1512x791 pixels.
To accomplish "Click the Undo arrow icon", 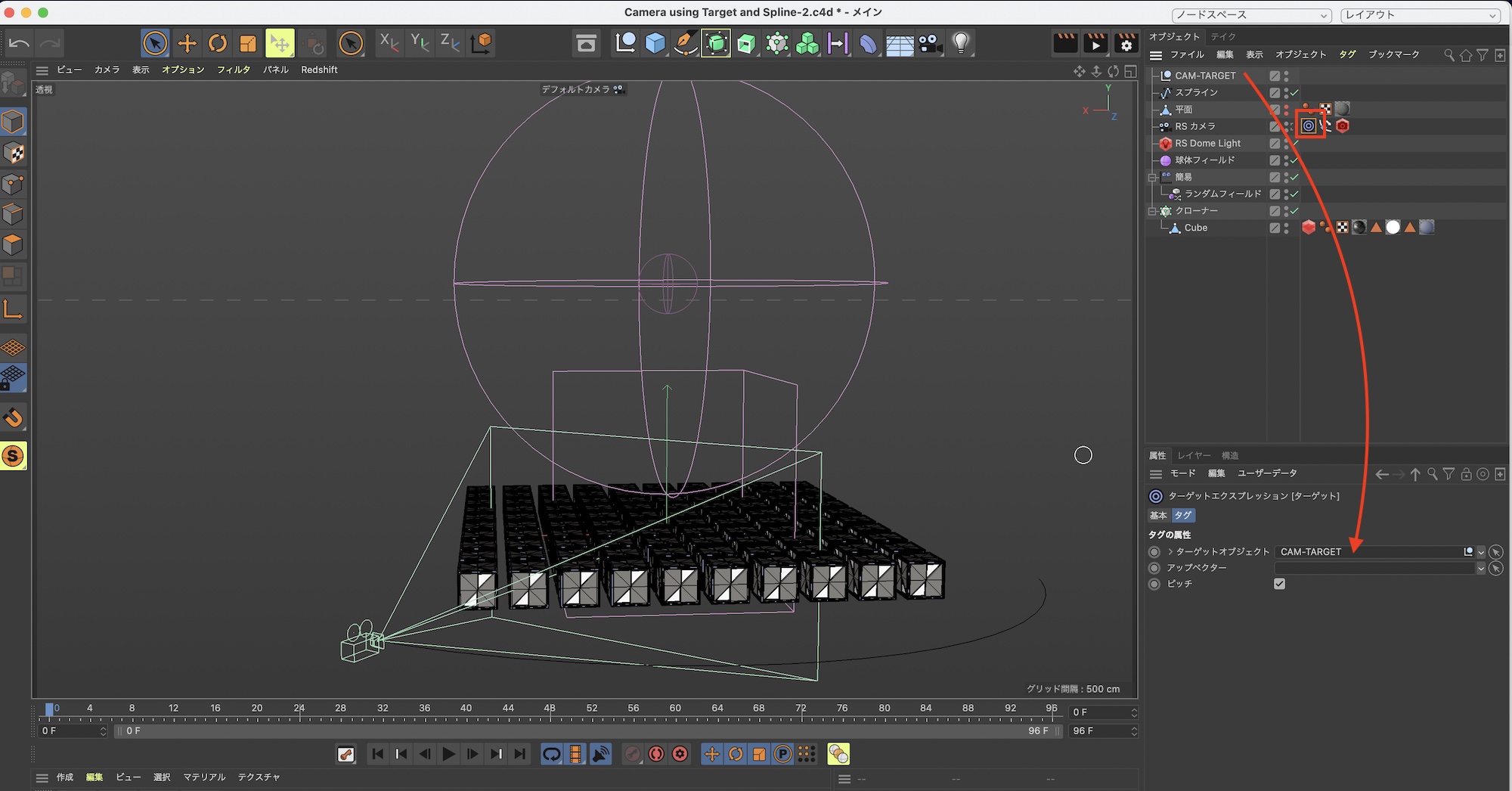I will click(19, 44).
